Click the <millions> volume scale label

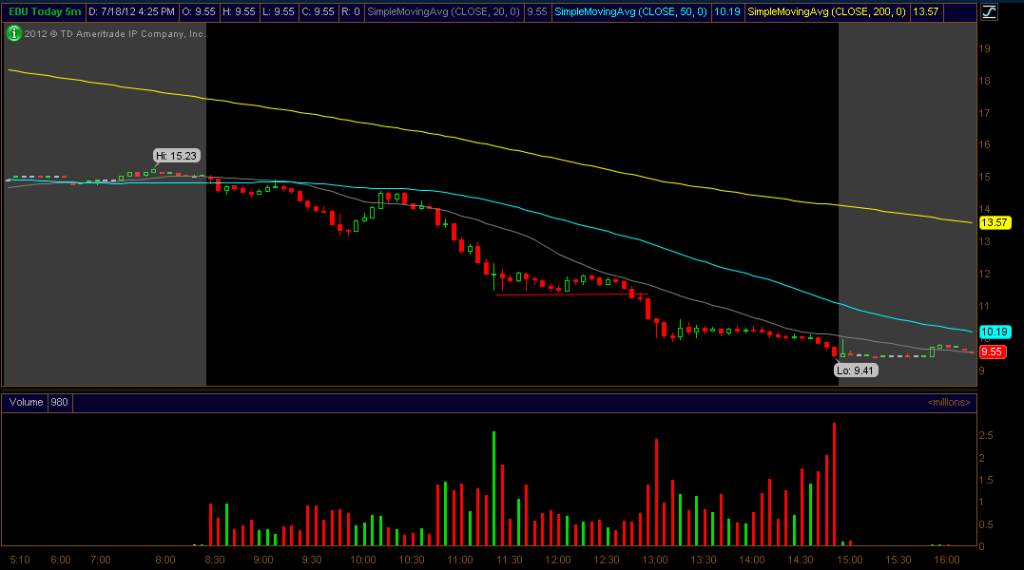pyautogui.click(x=949, y=402)
